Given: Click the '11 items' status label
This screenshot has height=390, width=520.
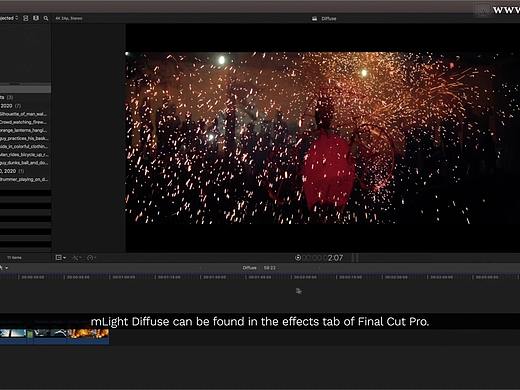Looking at the screenshot, I should [14, 258].
